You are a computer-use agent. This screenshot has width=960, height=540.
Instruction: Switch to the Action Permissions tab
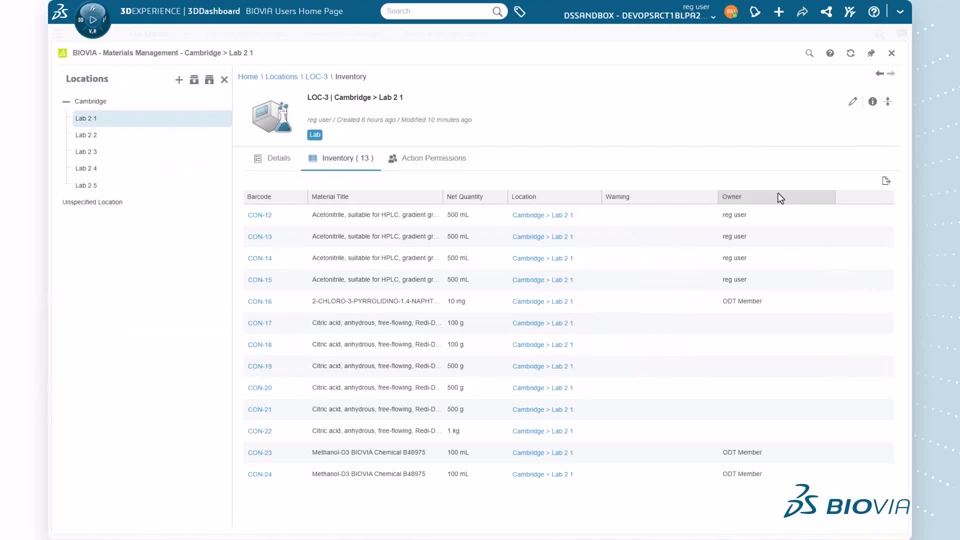(427, 158)
